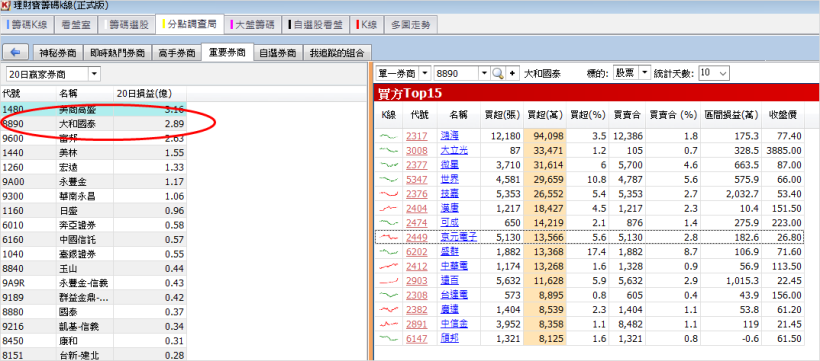Select broker row 8880 國泰
Viewport: 820px width, 361px height.
93,312
